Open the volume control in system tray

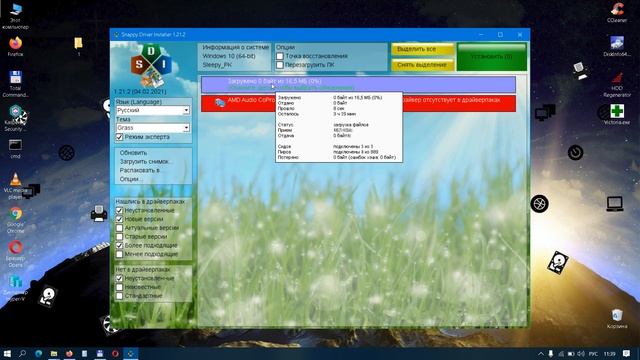pos(581,353)
